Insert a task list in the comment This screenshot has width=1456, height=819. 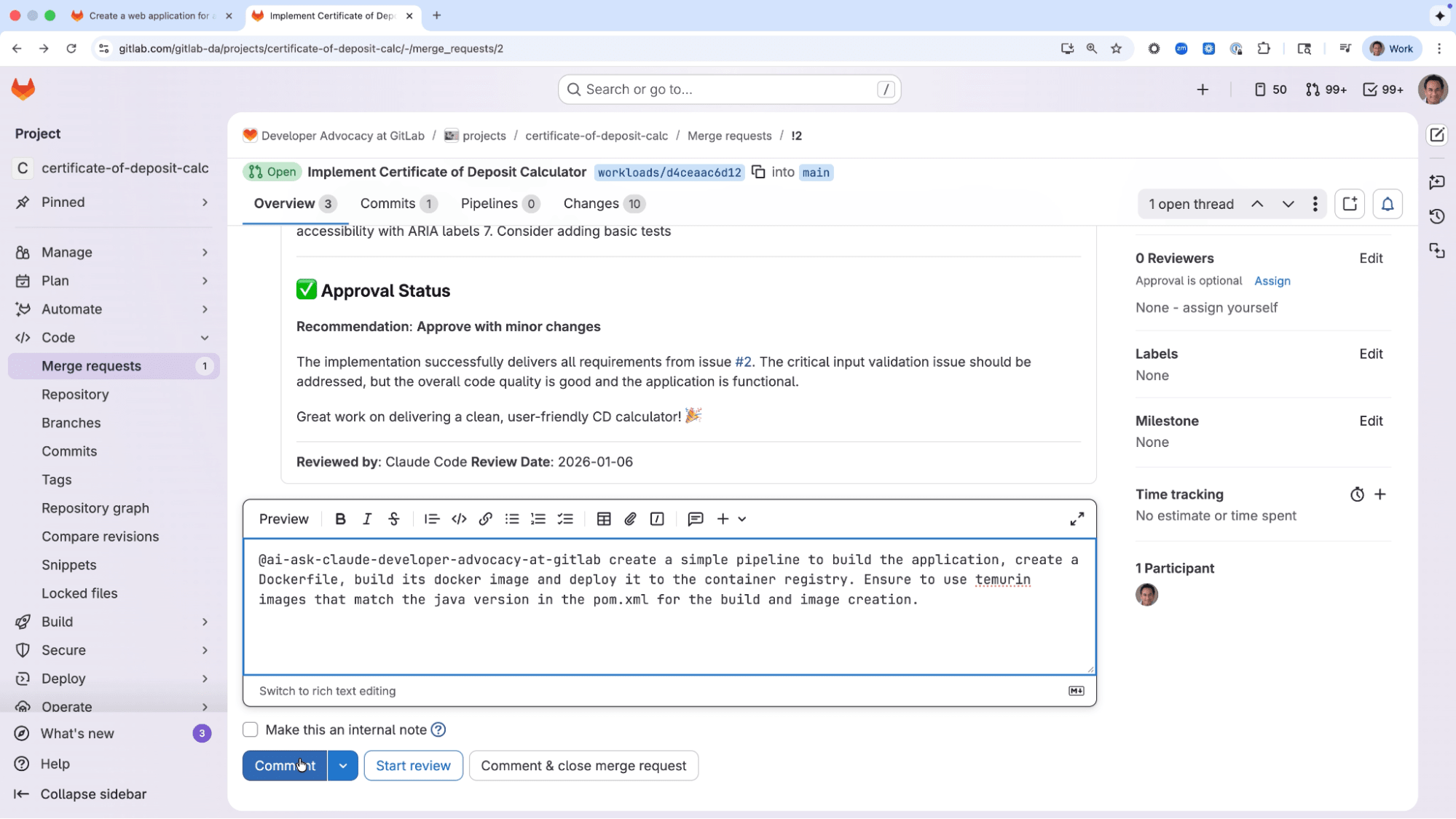click(x=565, y=518)
